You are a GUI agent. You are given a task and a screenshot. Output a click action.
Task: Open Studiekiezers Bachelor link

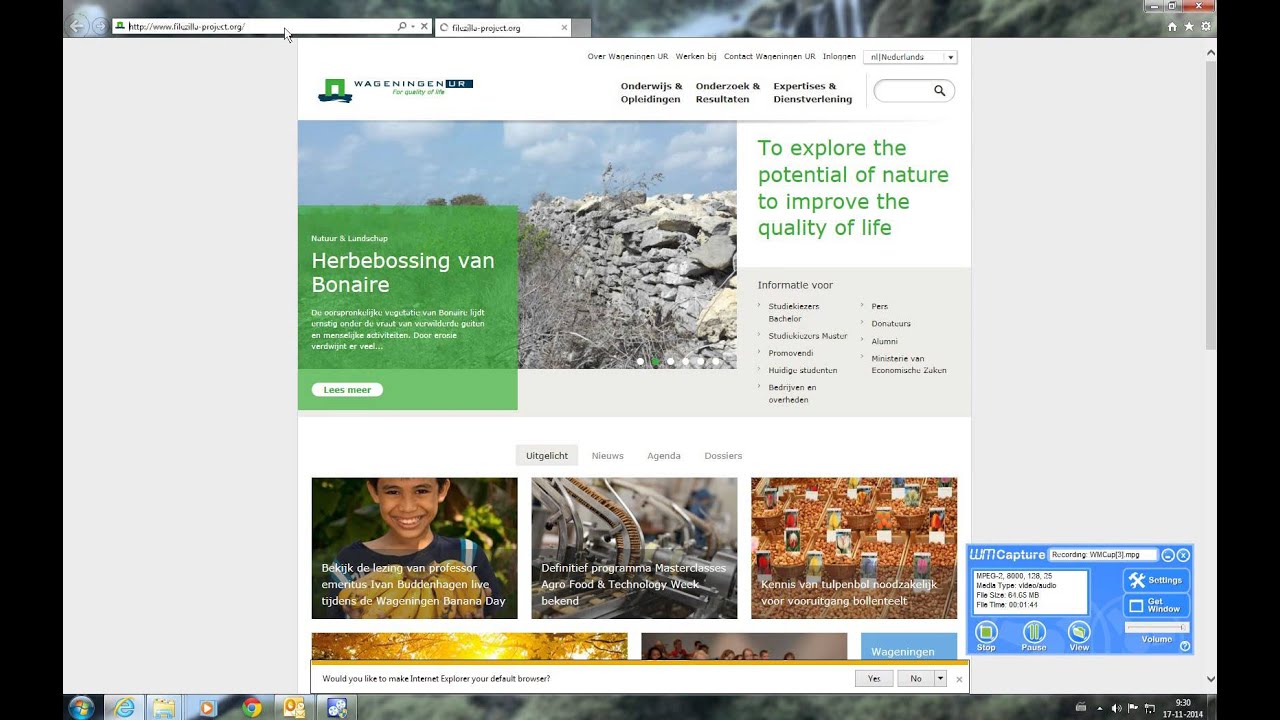click(794, 312)
